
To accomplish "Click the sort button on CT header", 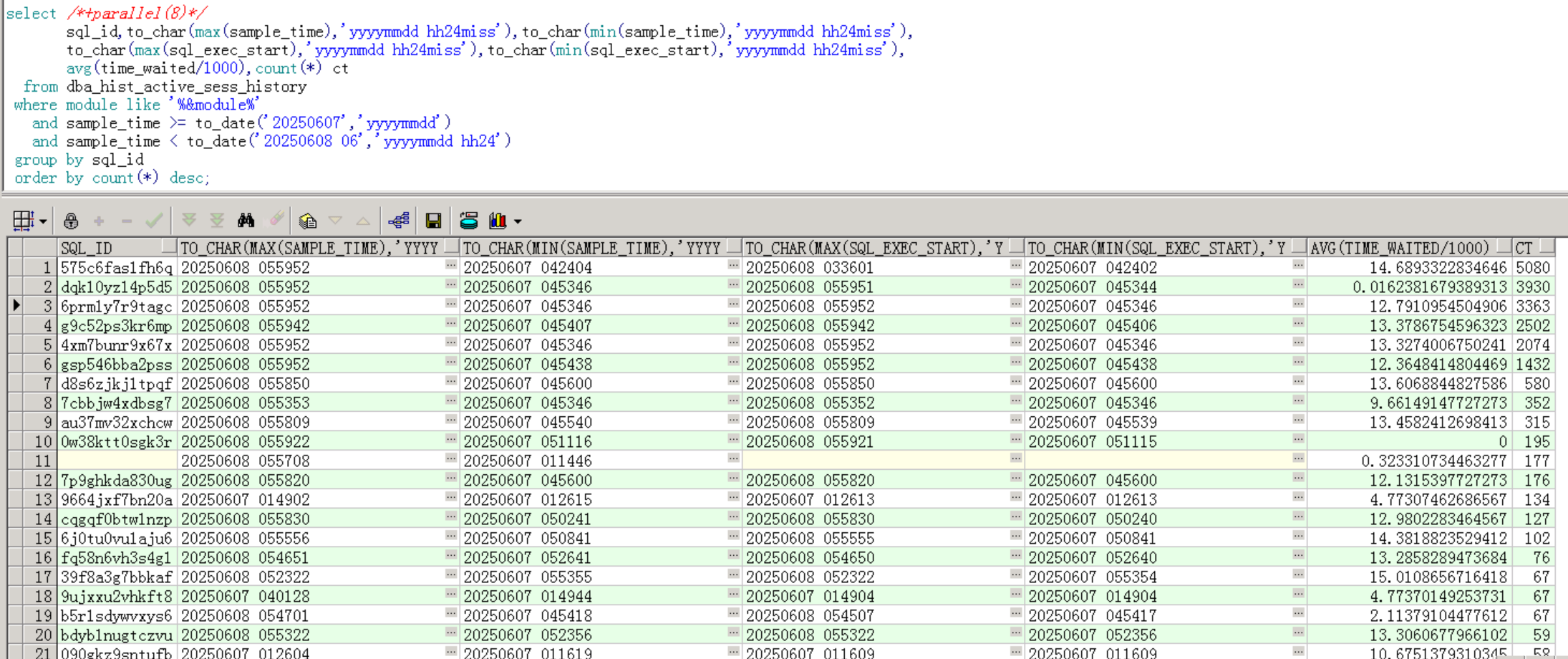I will tap(1547, 247).
